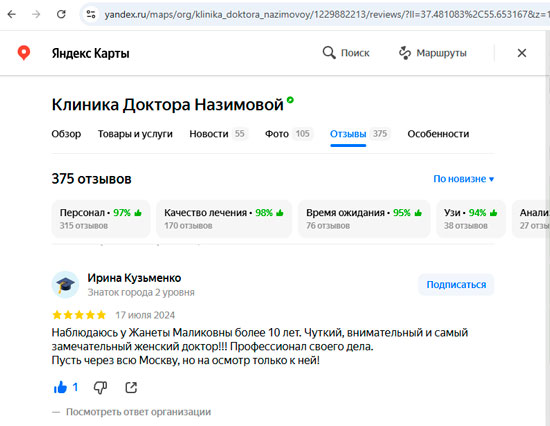The image size is (550, 426).
Task: Dislike the review with the thumbs down icon
Action: click(x=100, y=388)
